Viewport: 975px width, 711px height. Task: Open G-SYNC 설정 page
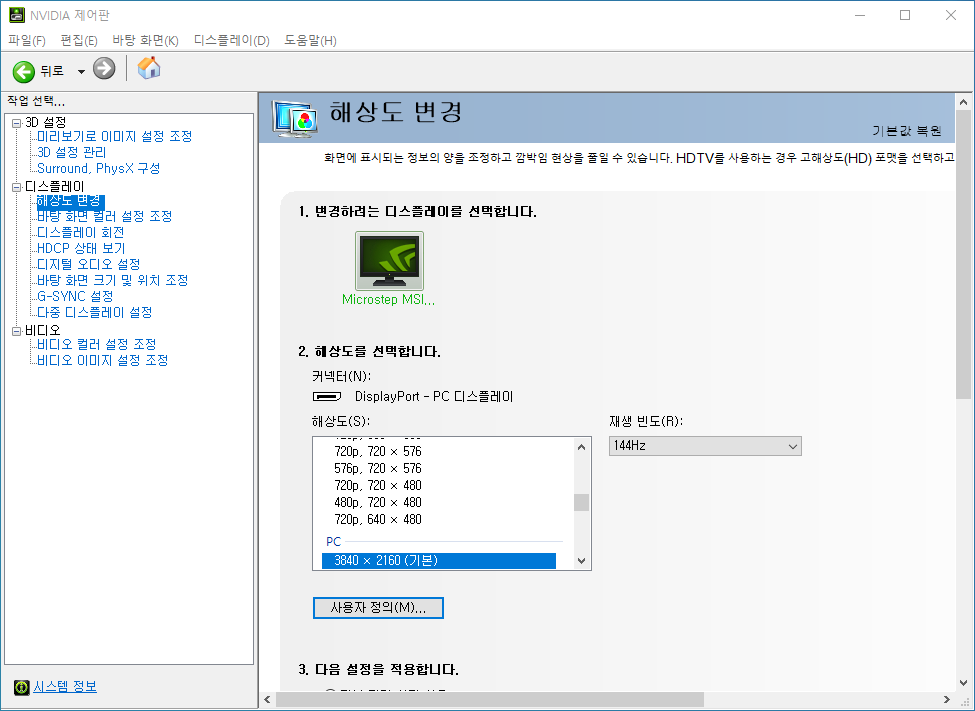point(75,297)
